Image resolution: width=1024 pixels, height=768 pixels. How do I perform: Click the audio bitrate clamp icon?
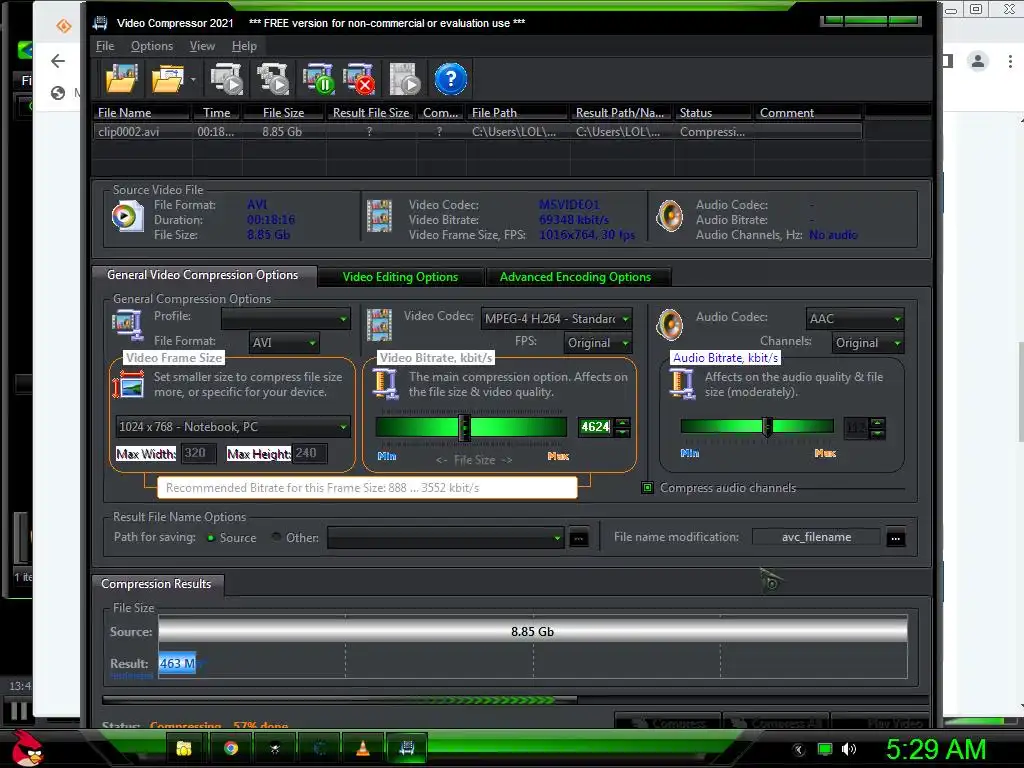coord(682,383)
